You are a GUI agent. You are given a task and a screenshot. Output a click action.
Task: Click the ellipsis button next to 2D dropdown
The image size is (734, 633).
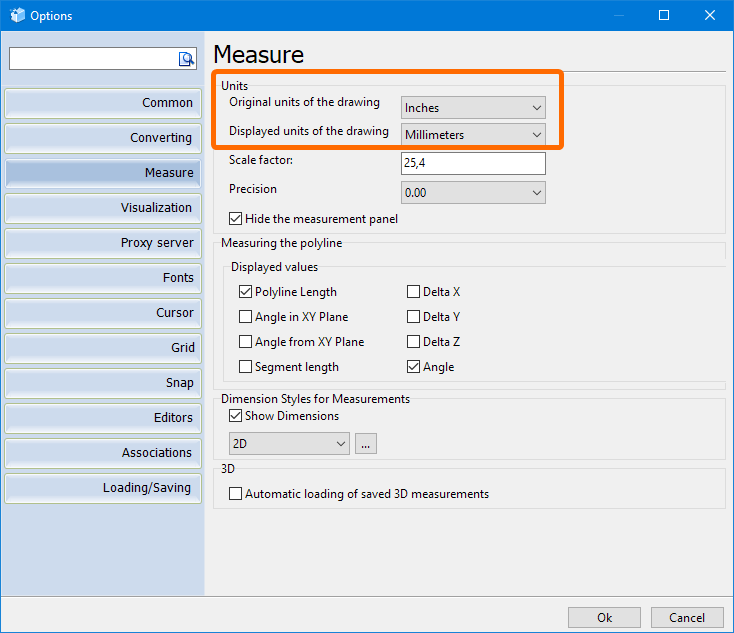click(366, 443)
